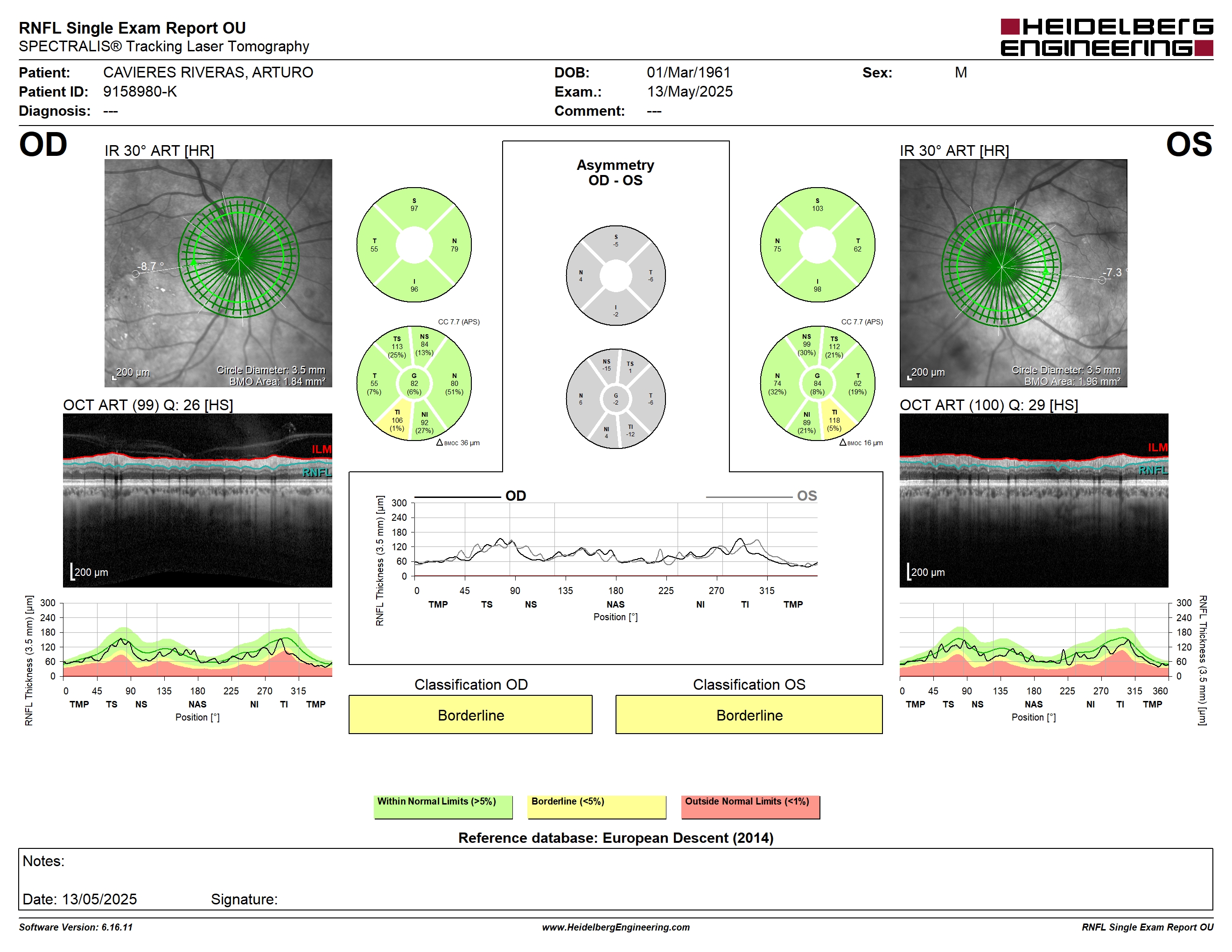The width and height of the screenshot is (1232, 952).
Task: Click BMO Area: 1.96 mm² caption
Action: pos(1072,381)
